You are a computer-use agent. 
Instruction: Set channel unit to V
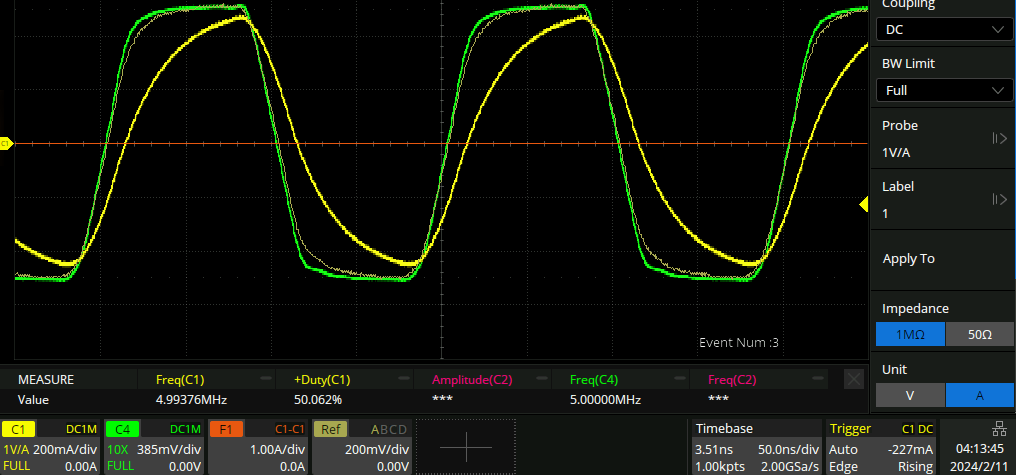(909, 395)
